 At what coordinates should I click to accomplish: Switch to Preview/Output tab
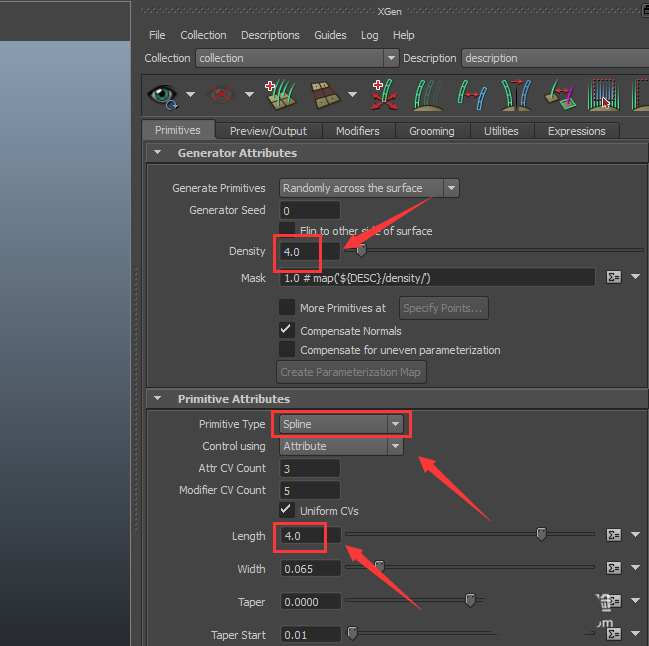click(x=268, y=131)
